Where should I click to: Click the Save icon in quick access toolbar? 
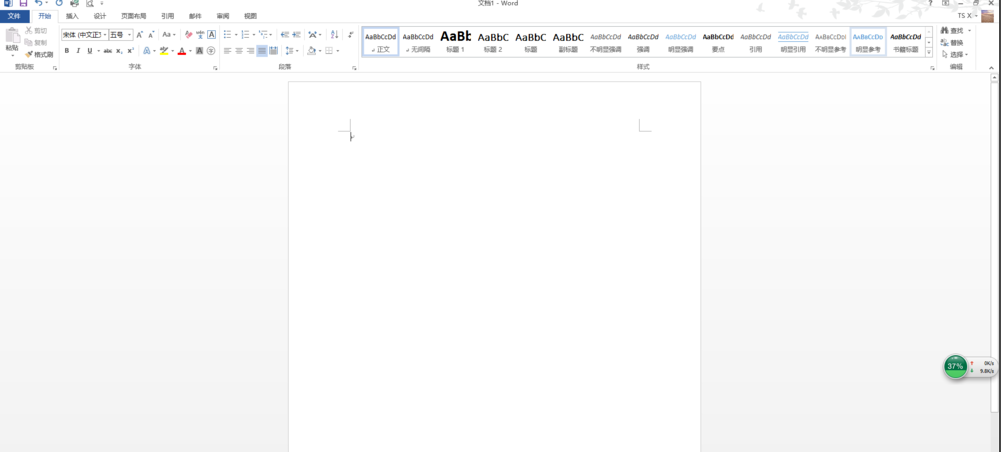tap(23, 4)
